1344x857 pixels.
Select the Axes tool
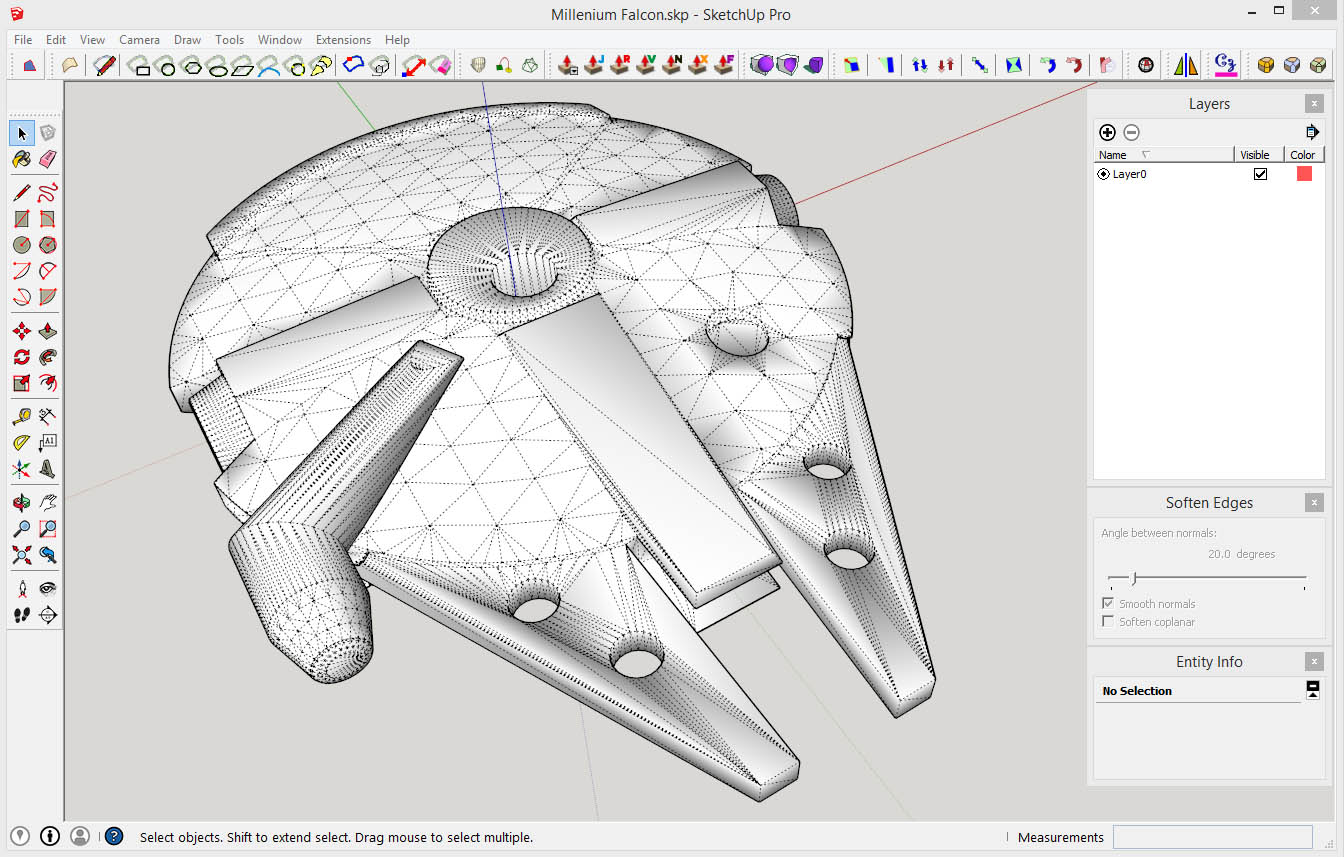pyautogui.click(x=22, y=469)
